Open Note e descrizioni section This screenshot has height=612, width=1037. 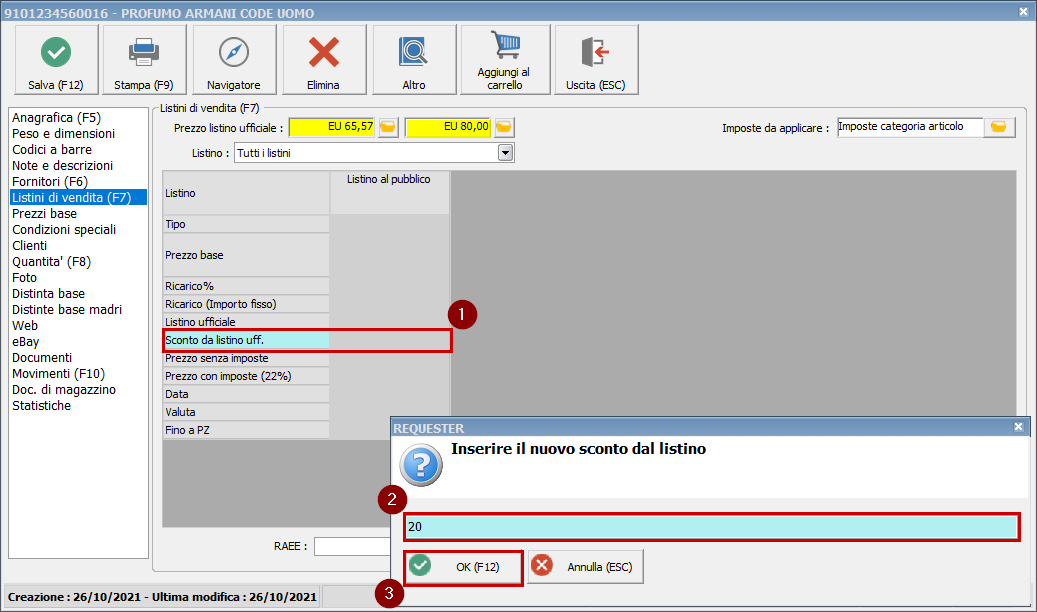(62, 165)
